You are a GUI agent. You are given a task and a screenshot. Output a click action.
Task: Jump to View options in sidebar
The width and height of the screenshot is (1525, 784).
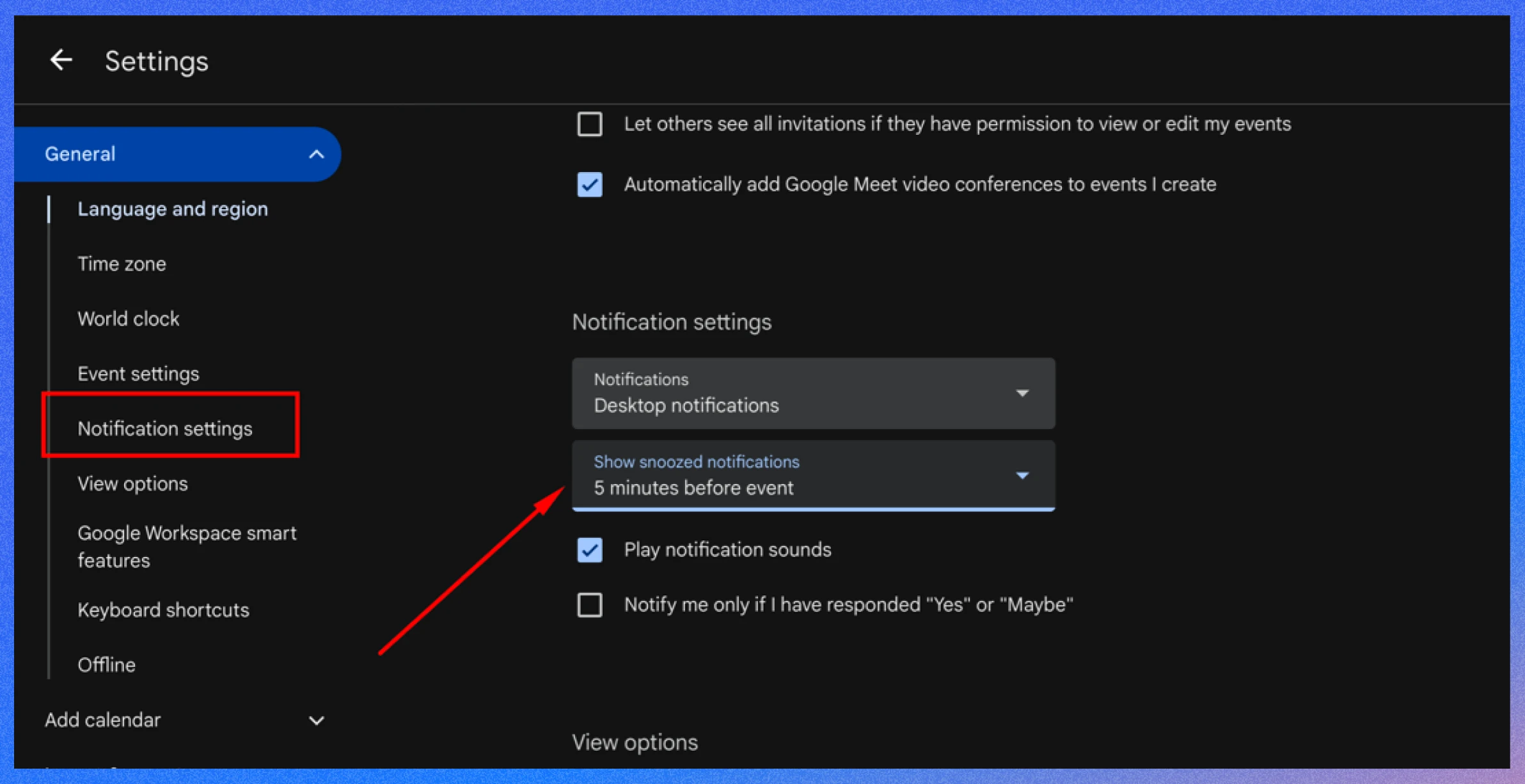132,484
